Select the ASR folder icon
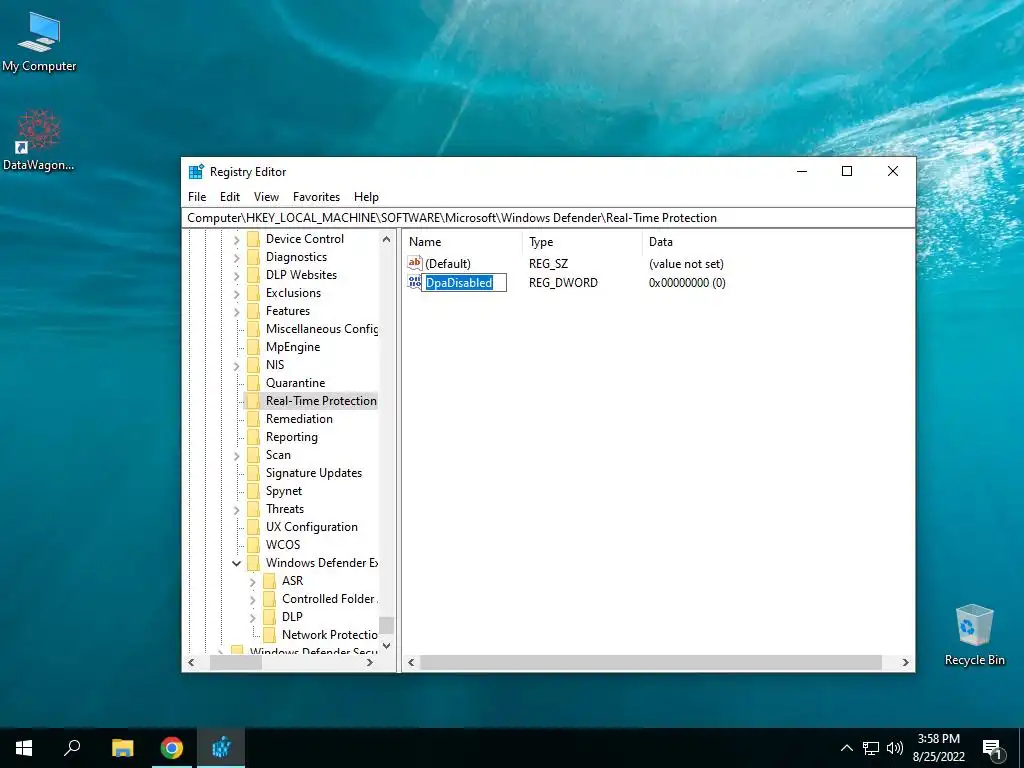This screenshot has height=768, width=1024. [x=270, y=581]
